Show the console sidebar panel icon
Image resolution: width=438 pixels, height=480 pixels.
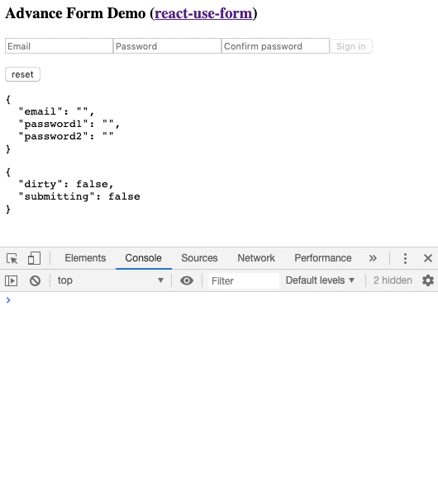point(11,281)
